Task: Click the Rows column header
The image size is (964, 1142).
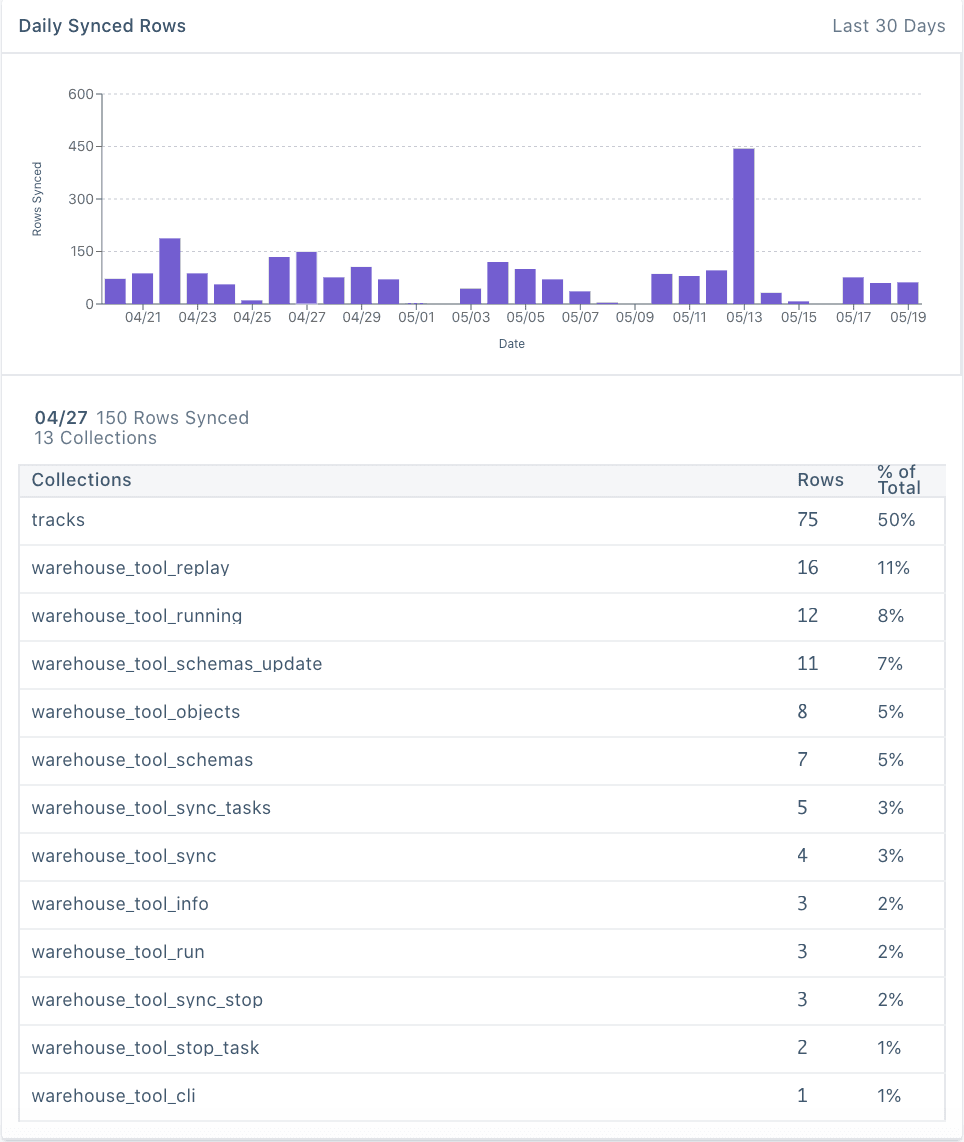Action: (820, 480)
